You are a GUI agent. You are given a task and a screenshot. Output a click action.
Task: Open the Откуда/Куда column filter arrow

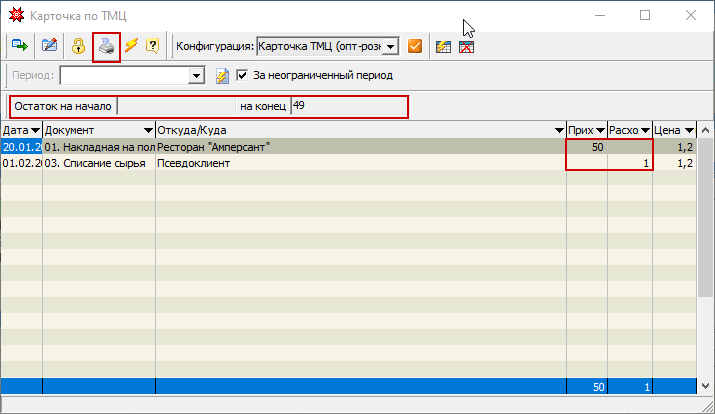coord(559,131)
